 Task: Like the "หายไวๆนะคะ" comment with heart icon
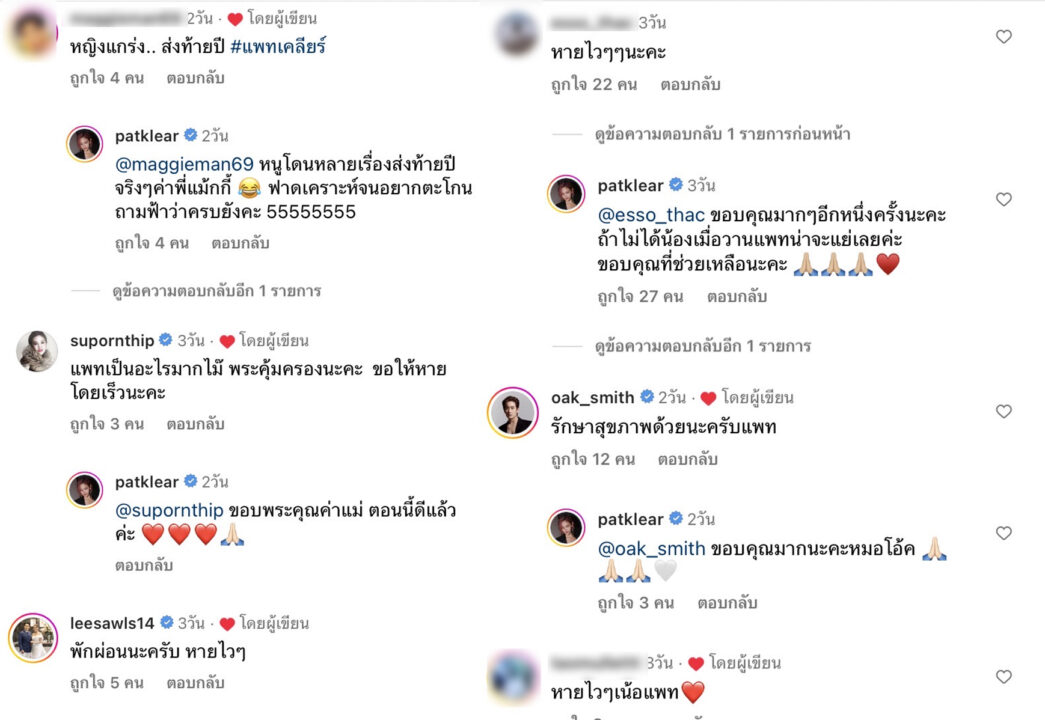[1004, 37]
